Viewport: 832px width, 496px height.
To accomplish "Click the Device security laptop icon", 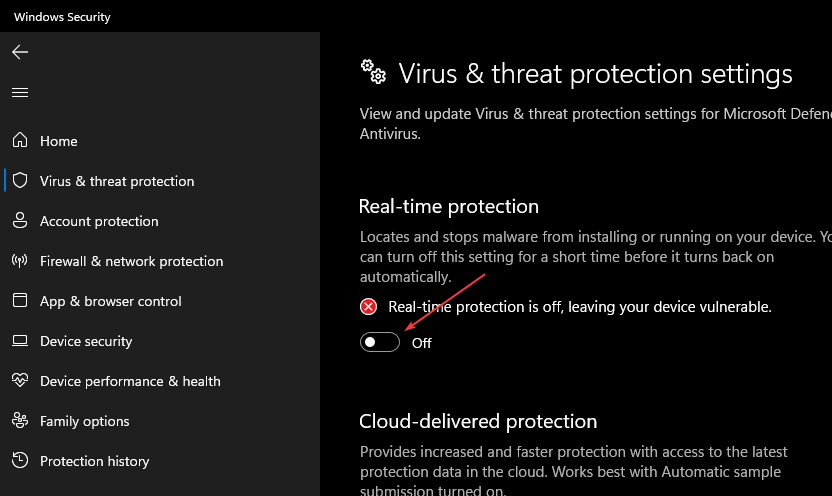I will coord(20,341).
